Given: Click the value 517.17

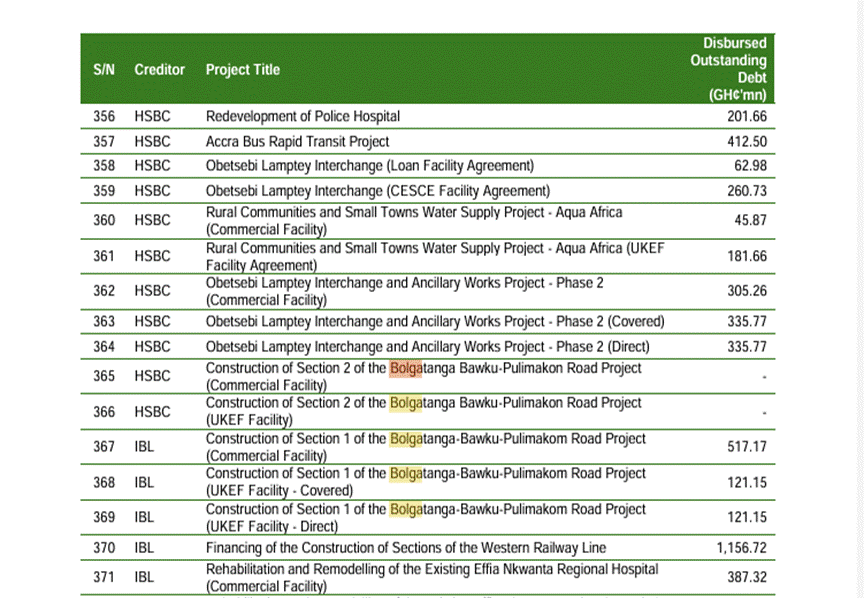Looking at the screenshot, I should [x=747, y=446].
